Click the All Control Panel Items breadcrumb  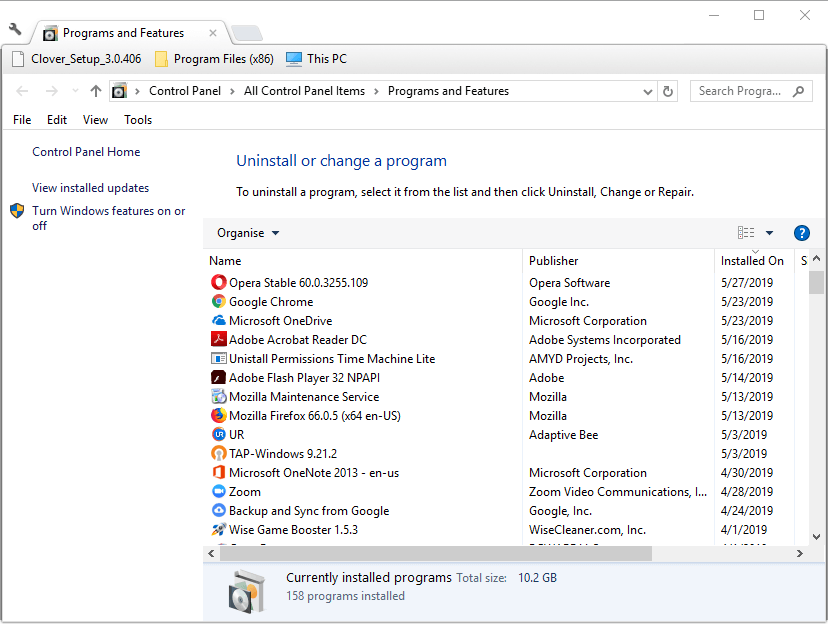point(304,91)
